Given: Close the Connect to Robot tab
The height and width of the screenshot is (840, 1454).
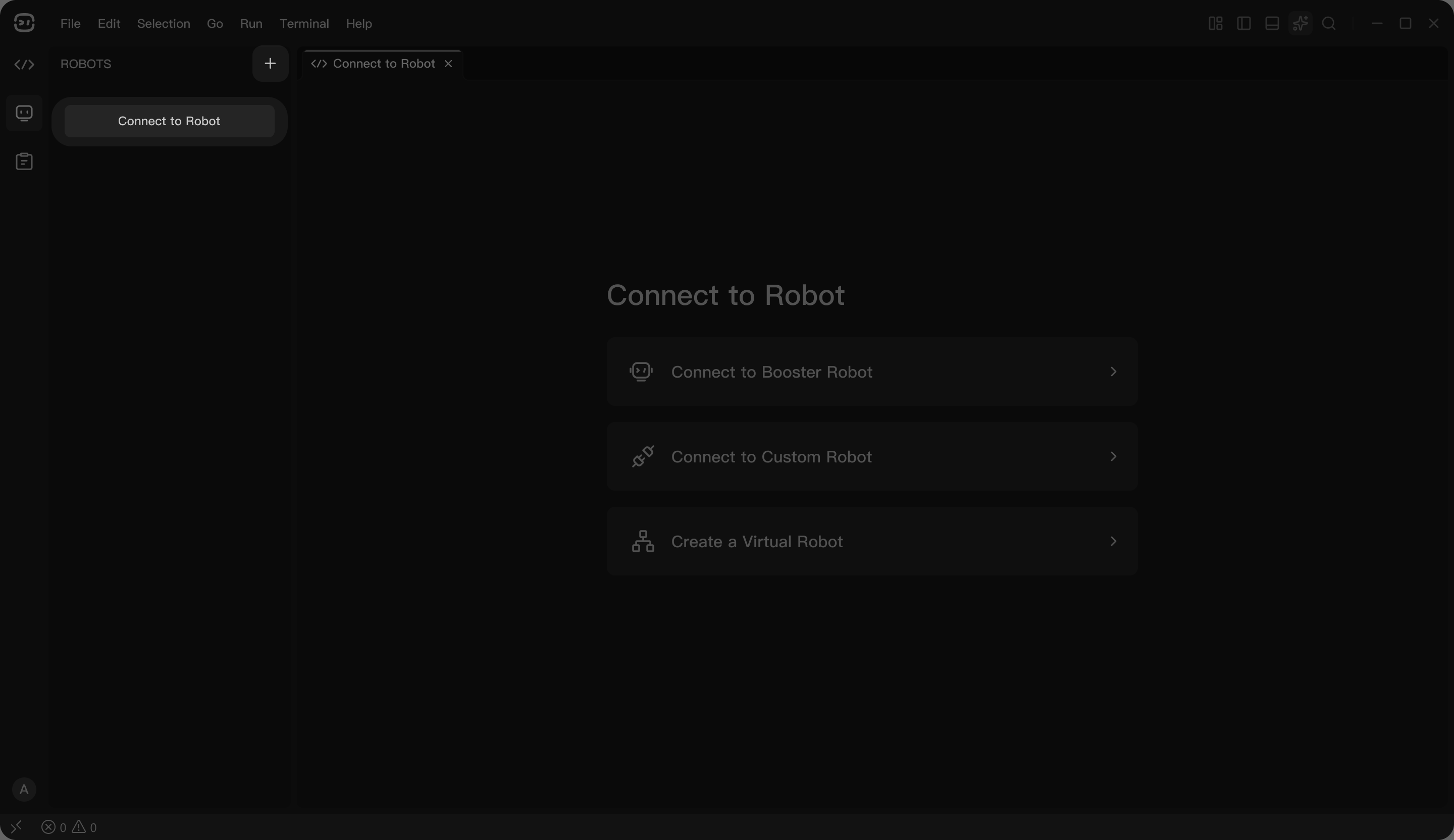Looking at the screenshot, I should [448, 64].
